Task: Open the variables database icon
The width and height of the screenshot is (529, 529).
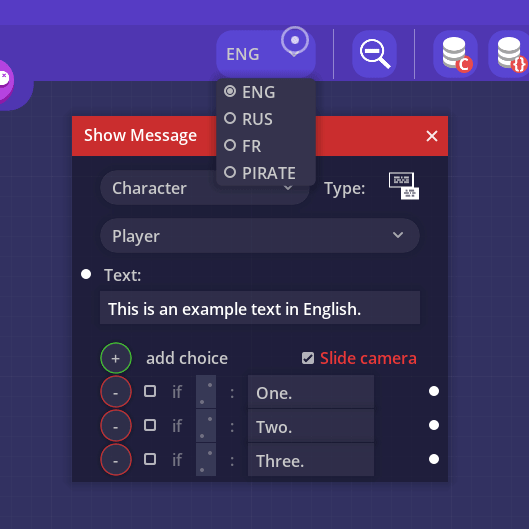Action: (x=510, y=54)
